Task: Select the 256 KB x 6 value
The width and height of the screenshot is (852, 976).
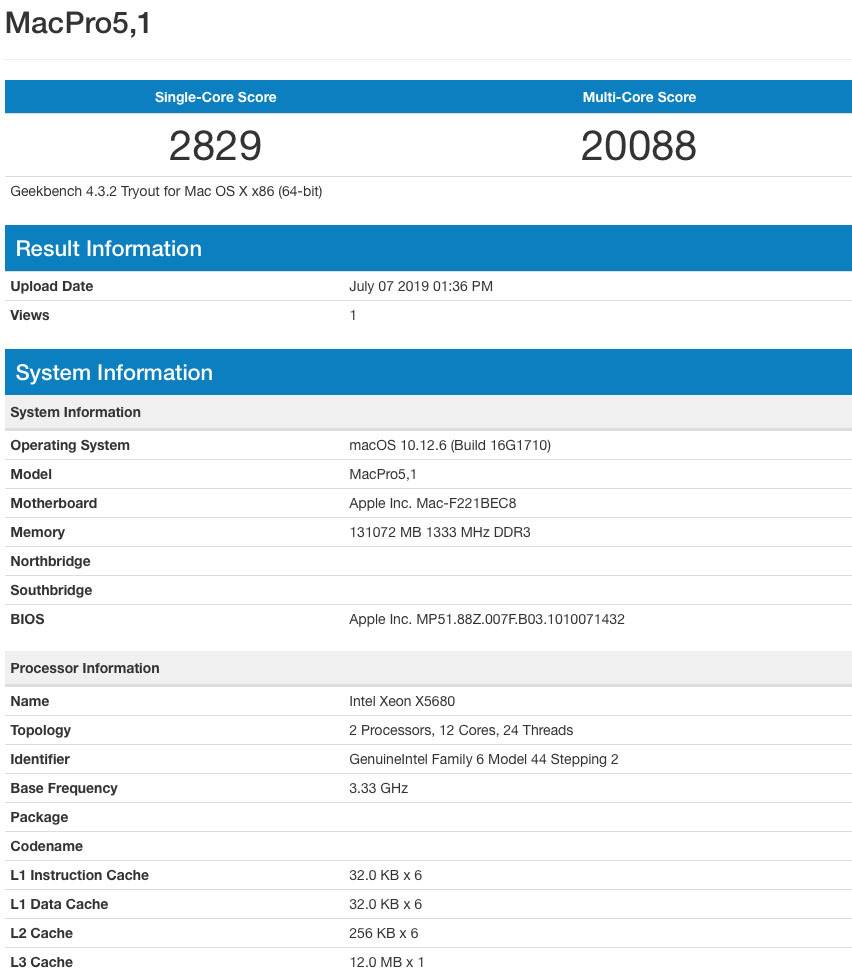Action: pos(383,933)
